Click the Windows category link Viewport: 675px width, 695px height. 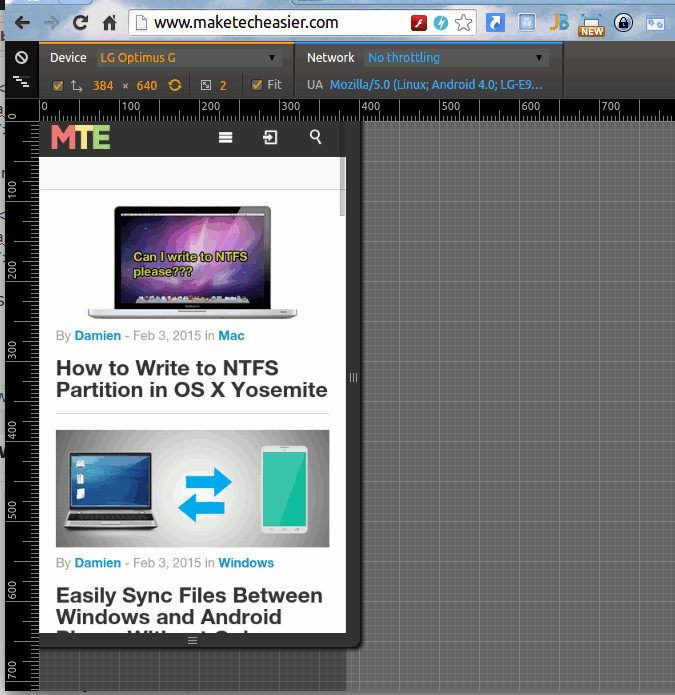[246, 563]
